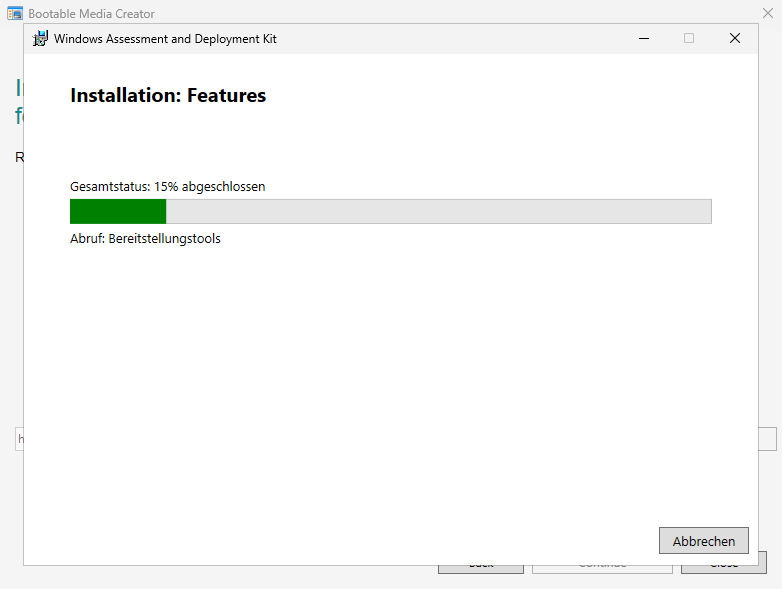This screenshot has height=589, width=782.
Task: Click the 'Bootable Media Creator' title text
Action: (91, 14)
